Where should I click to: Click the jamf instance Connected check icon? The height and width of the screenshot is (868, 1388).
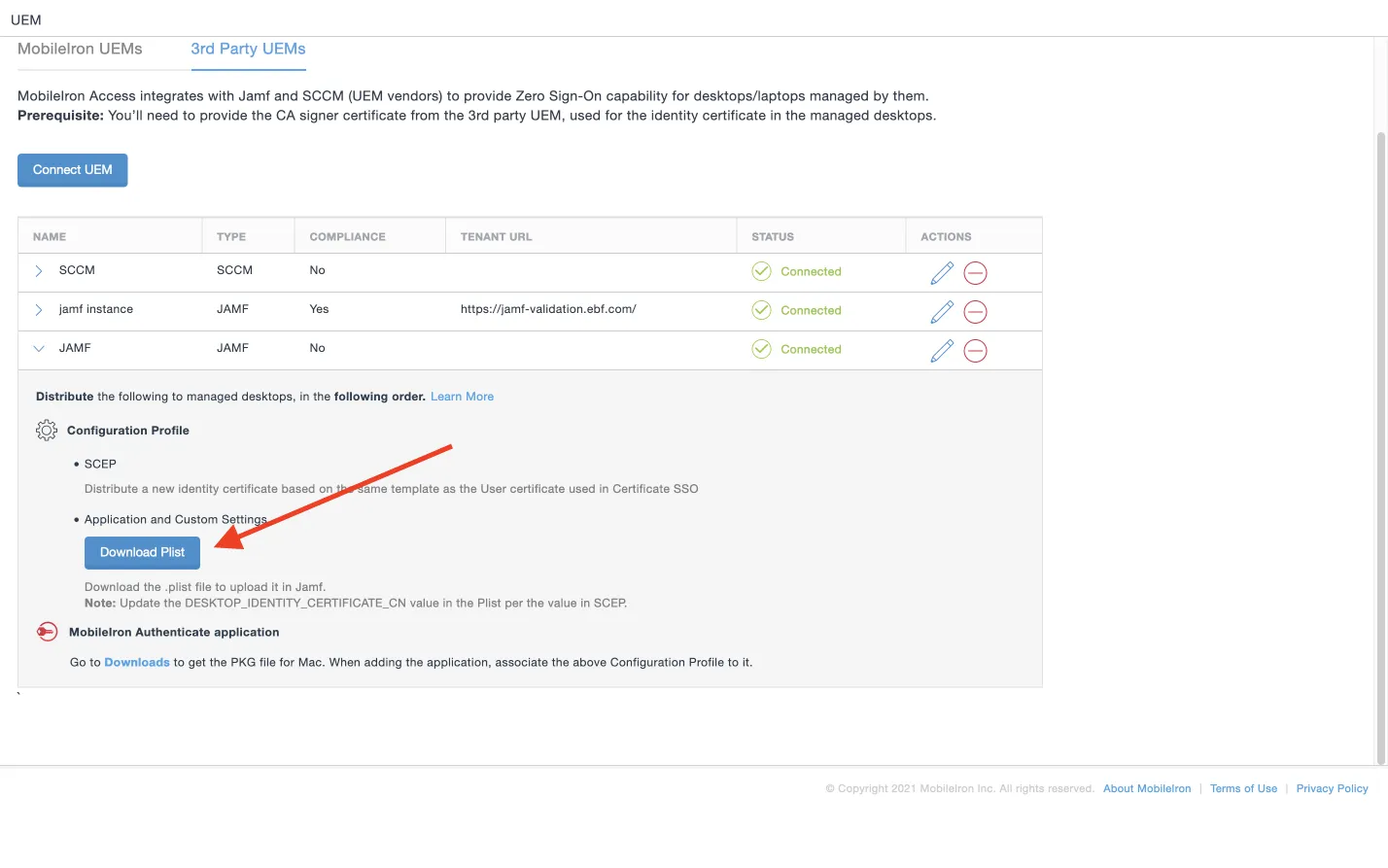[x=761, y=310]
